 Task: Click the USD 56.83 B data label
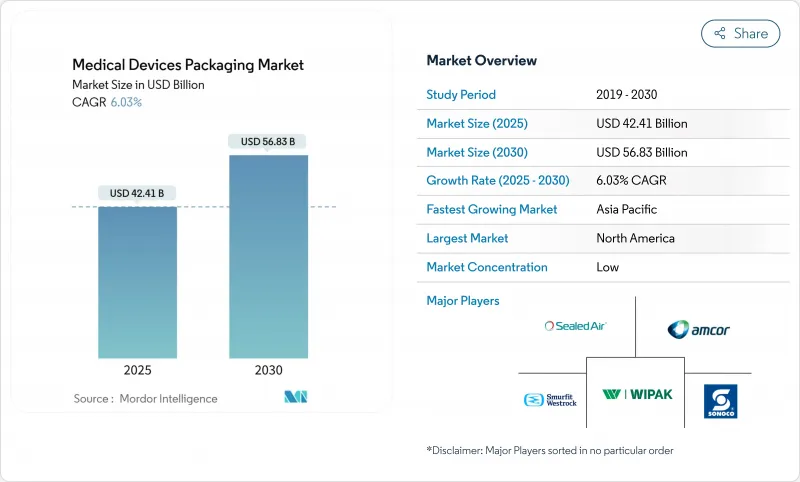click(268, 142)
